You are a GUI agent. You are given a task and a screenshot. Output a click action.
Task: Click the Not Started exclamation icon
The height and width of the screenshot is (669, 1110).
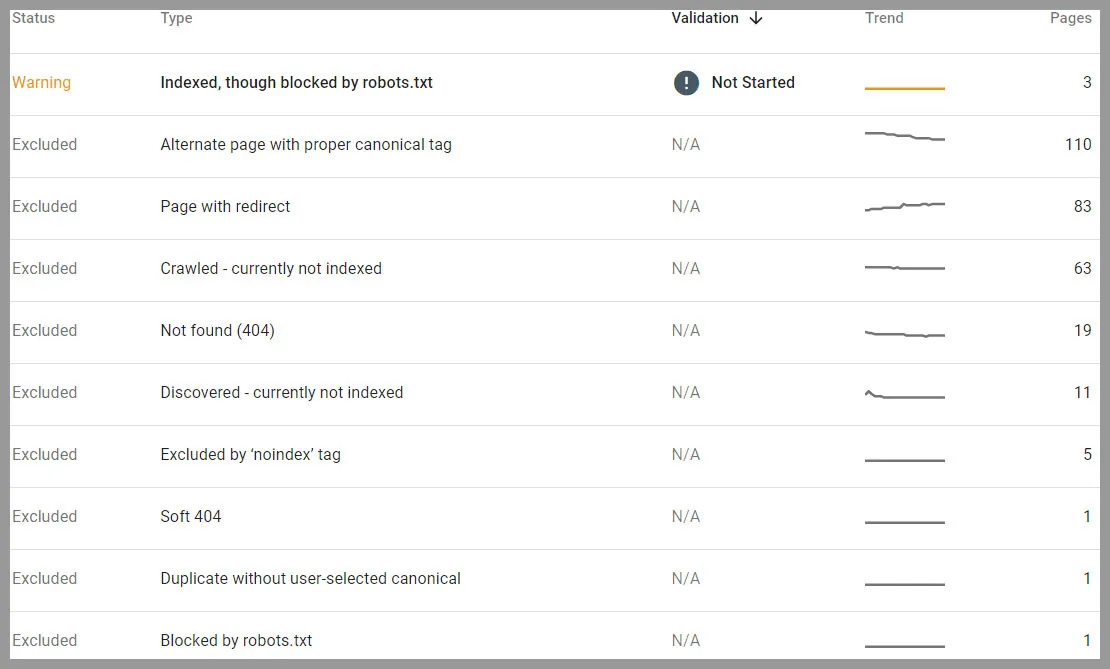coord(686,83)
